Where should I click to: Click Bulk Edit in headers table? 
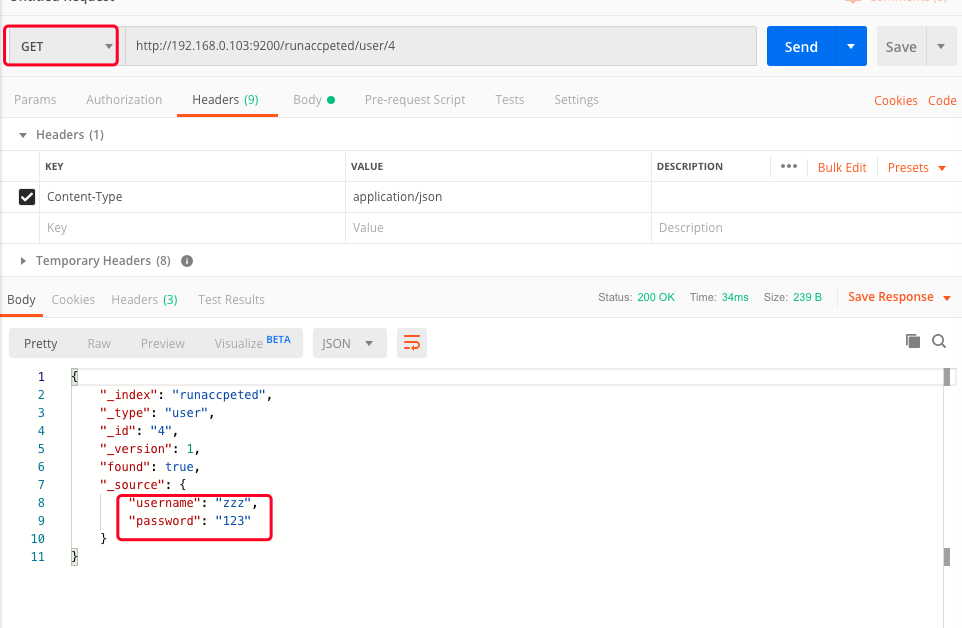(842, 168)
